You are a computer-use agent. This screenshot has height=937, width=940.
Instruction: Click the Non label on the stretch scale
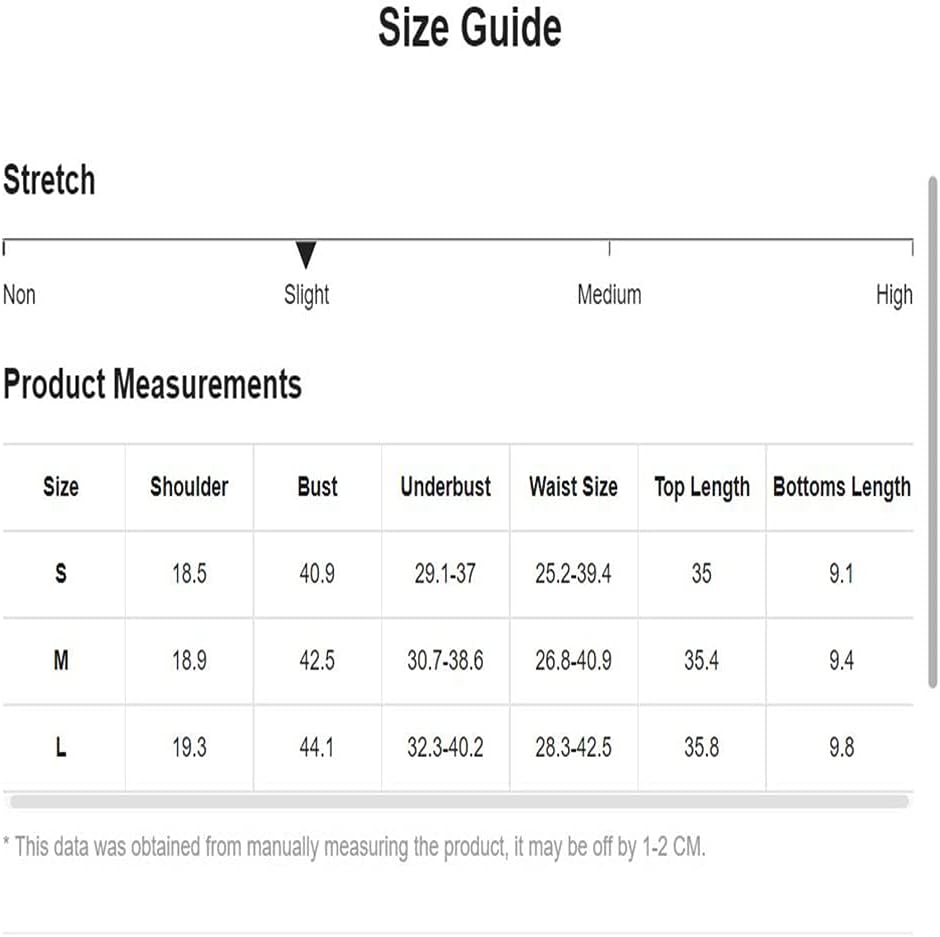20,295
